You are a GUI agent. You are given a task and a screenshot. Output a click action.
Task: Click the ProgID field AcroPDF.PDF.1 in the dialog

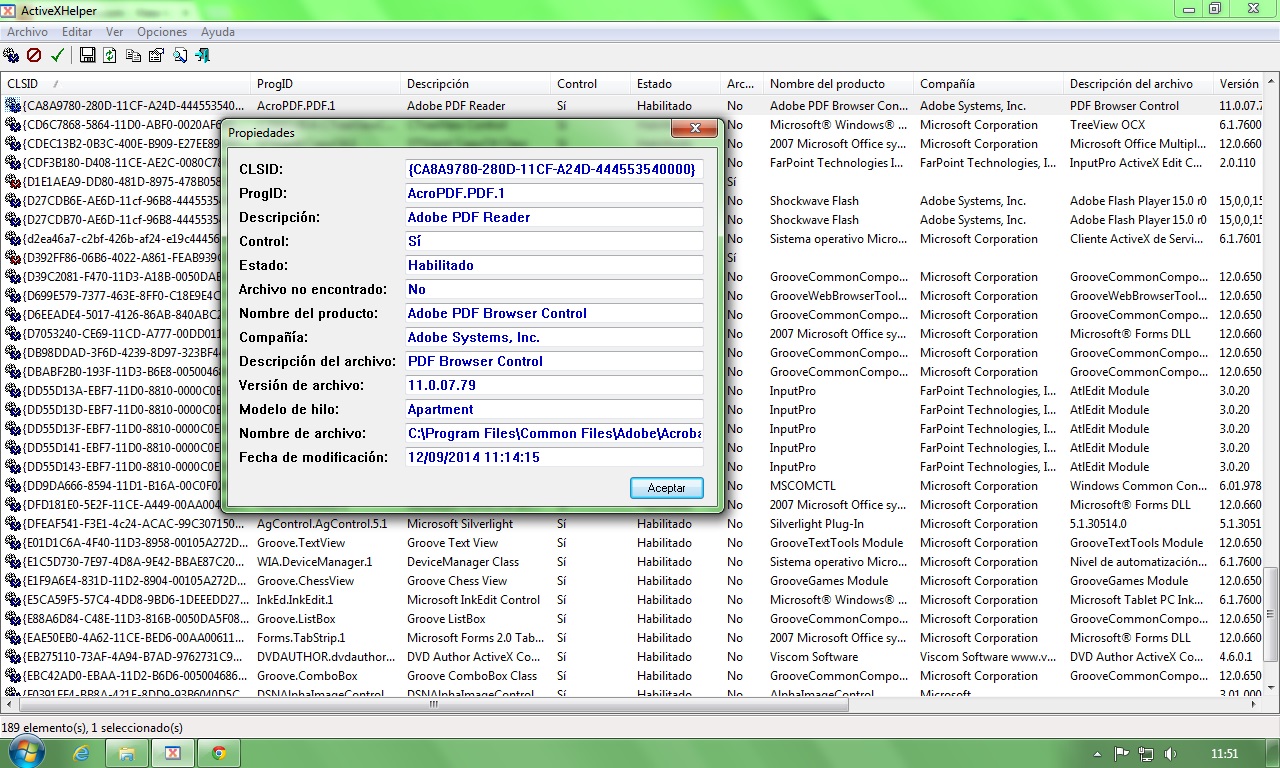click(553, 193)
